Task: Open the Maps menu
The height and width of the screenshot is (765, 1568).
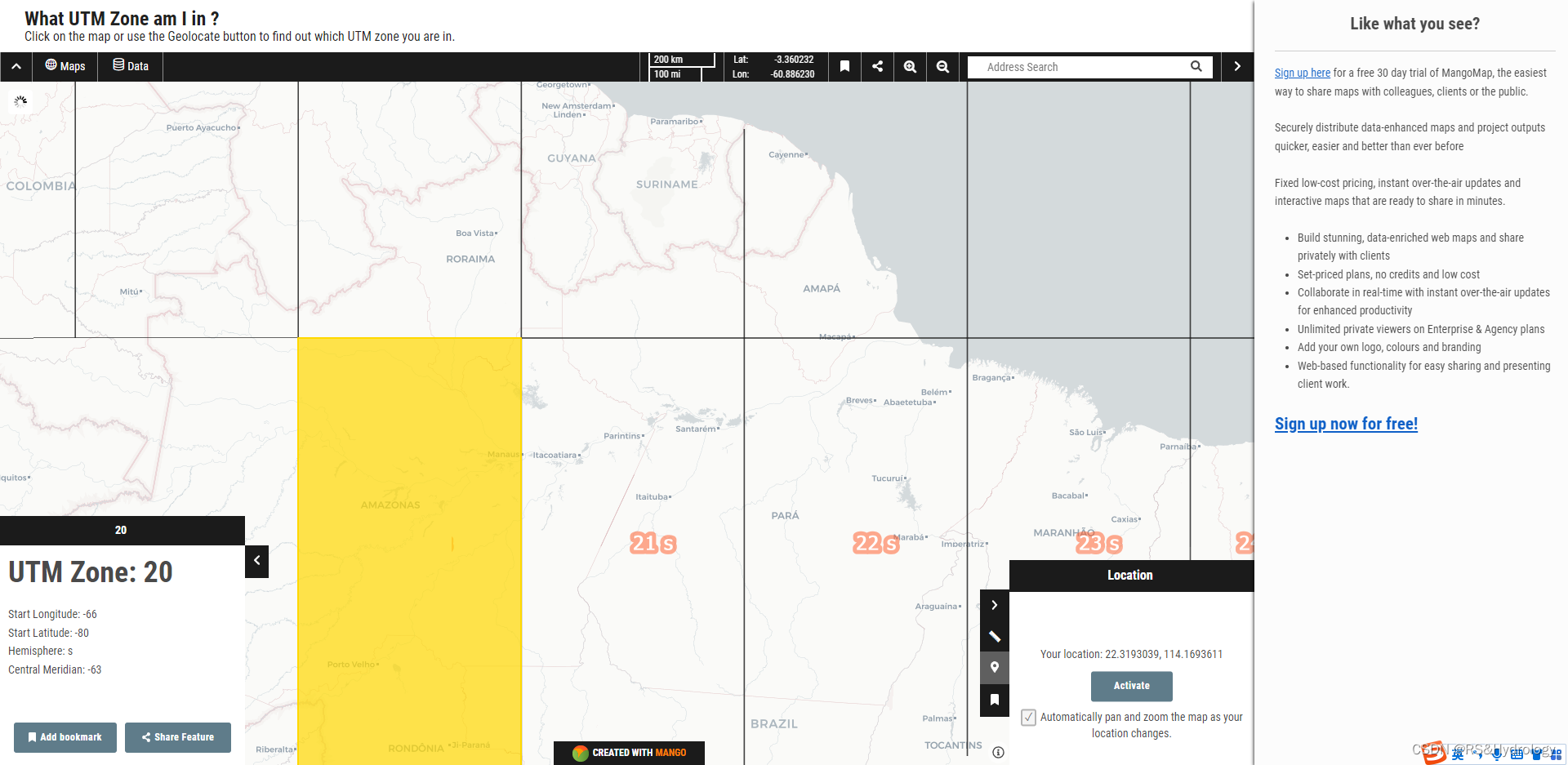Action: pos(65,67)
